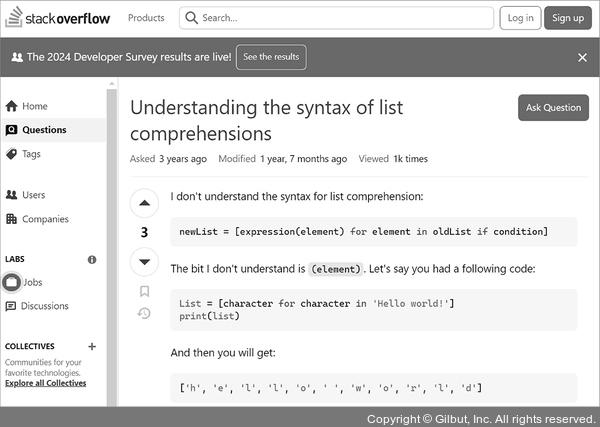600x427 pixels.
Task: Go to Home in sidebar
Action: coord(34,106)
